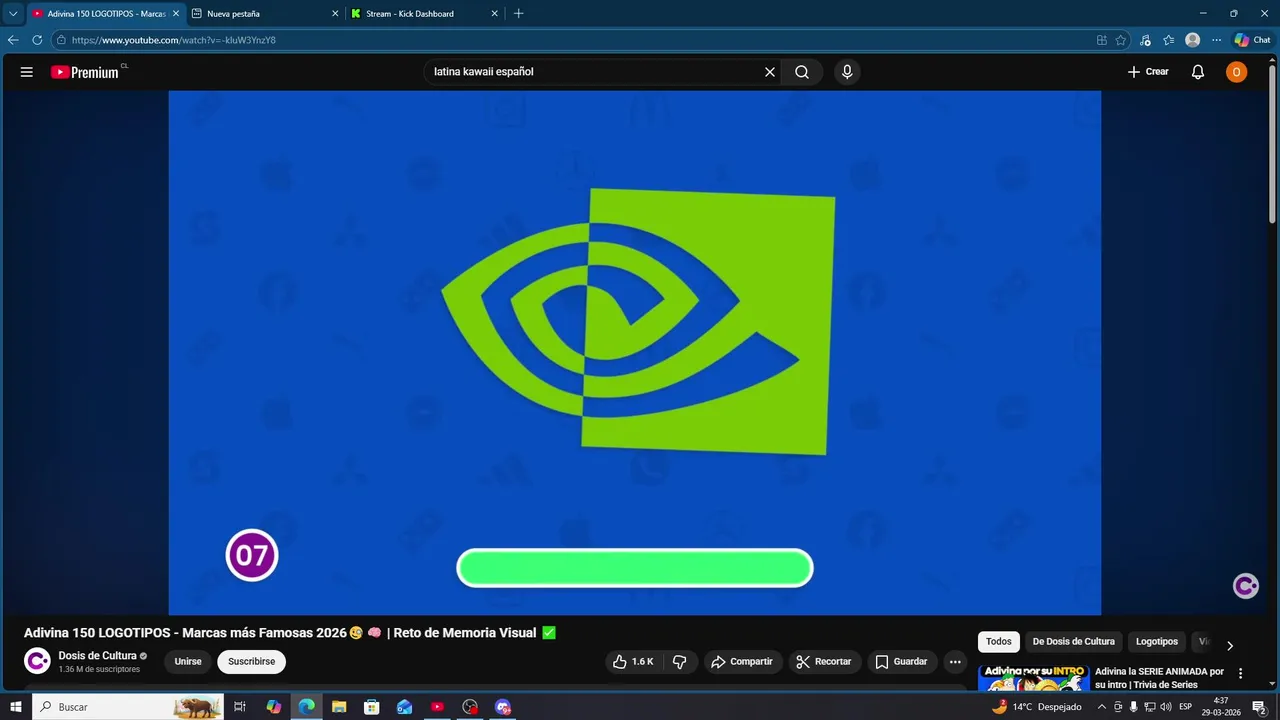
Task: Open Adivina la SERIE ANIMADA video title
Action: (1160, 678)
